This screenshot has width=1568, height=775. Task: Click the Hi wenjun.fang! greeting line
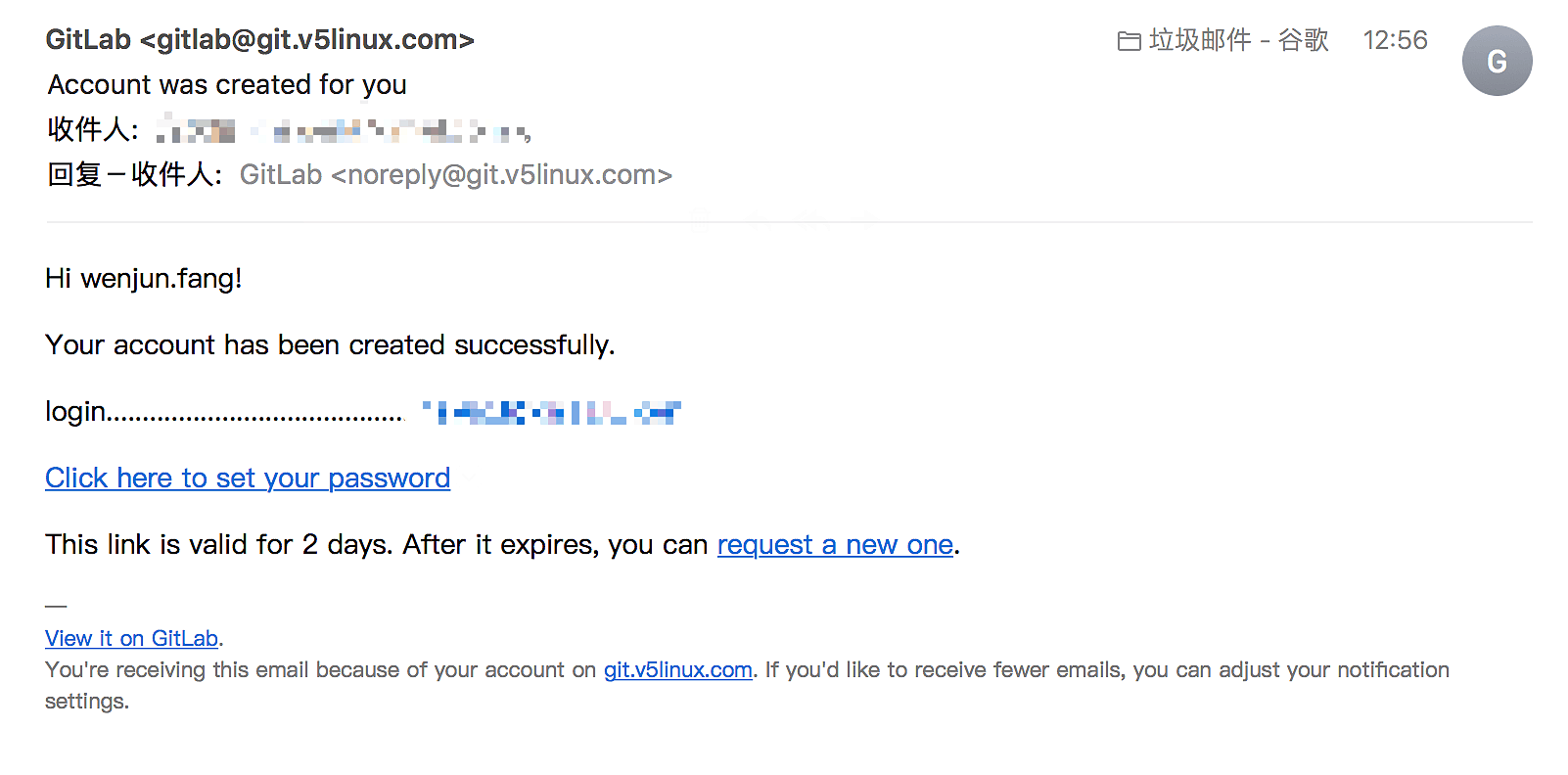coord(144,279)
